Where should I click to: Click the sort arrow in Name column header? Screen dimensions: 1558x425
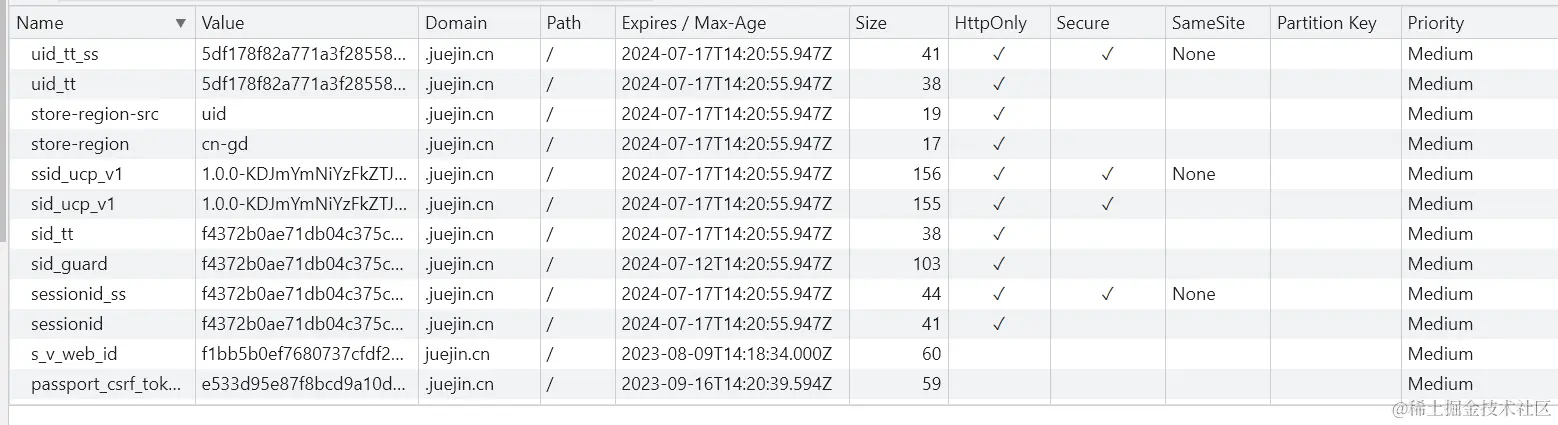coord(180,23)
